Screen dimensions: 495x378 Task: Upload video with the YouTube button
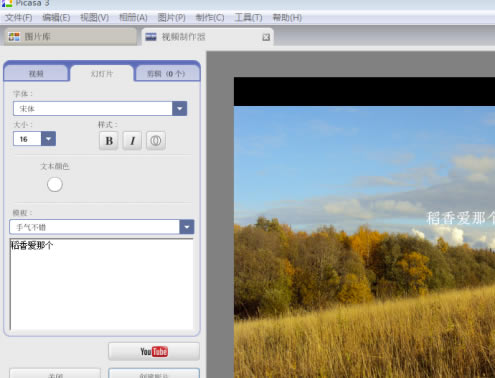[x=154, y=351]
